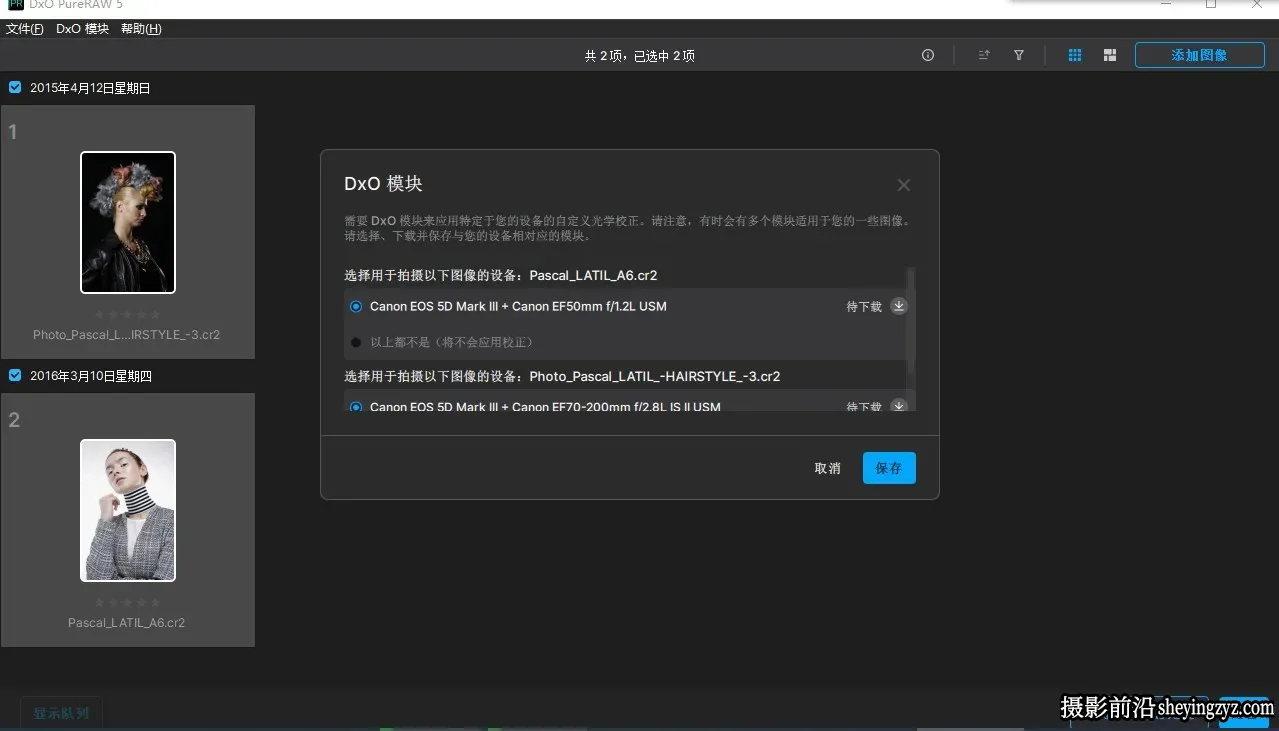Select thumbnail of Pascal_LATIL_A6.cr2 image

pos(128,510)
